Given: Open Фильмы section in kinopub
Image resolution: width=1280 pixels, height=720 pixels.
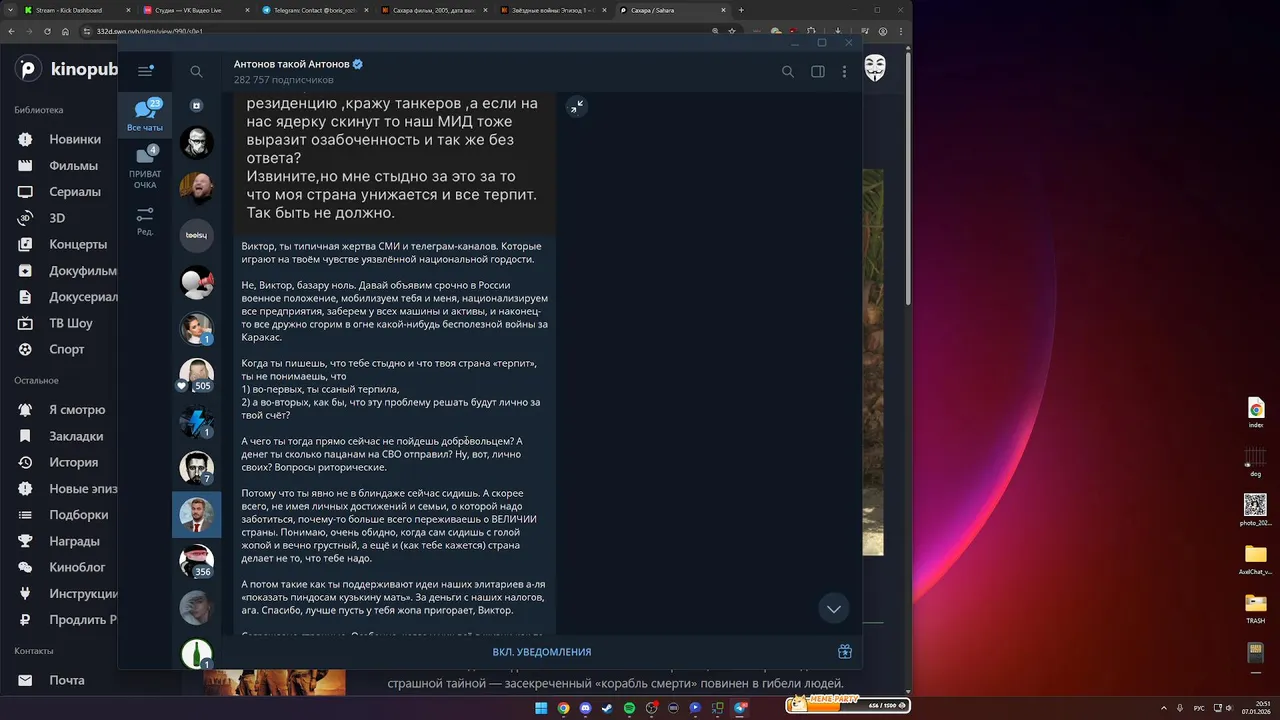Looking at the screenshot, I should coord(74,166).
